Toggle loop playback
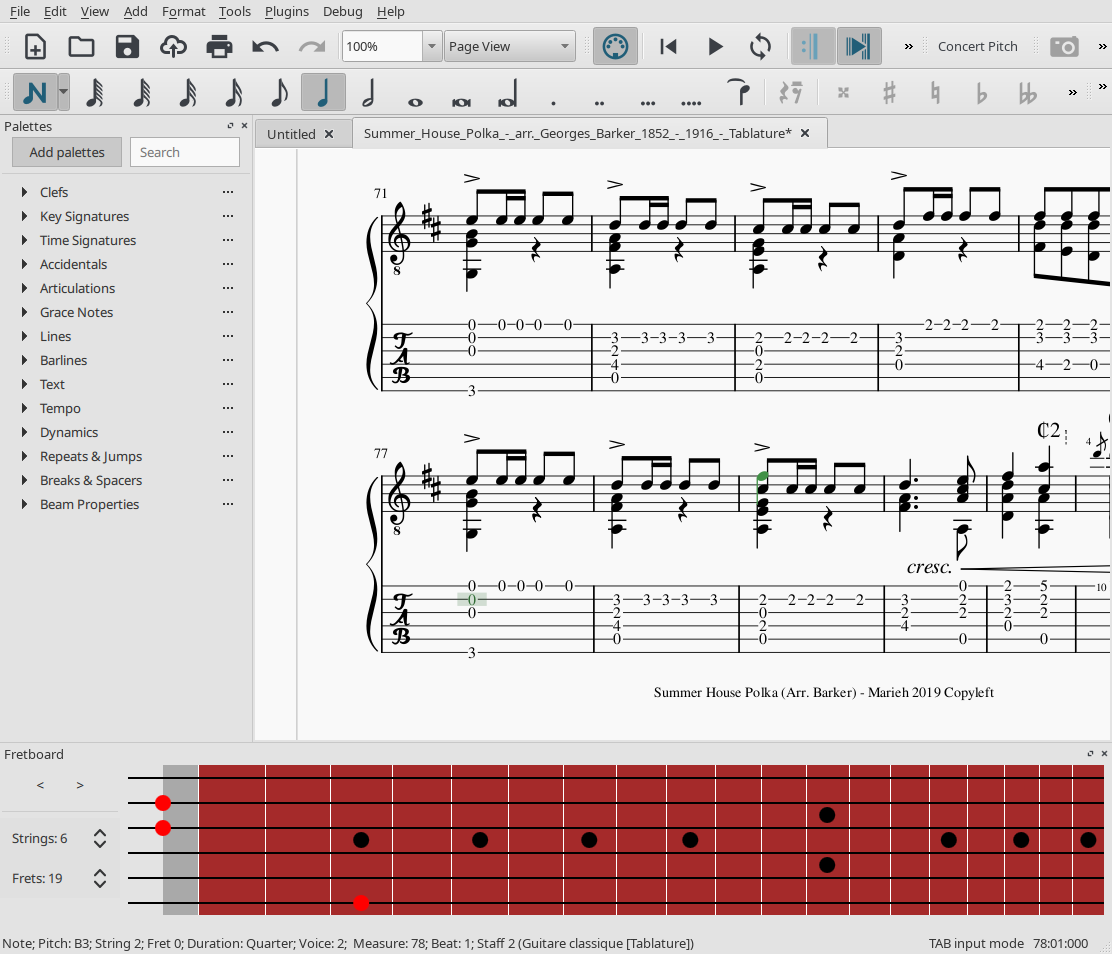1112x954 pixels. 760,46
